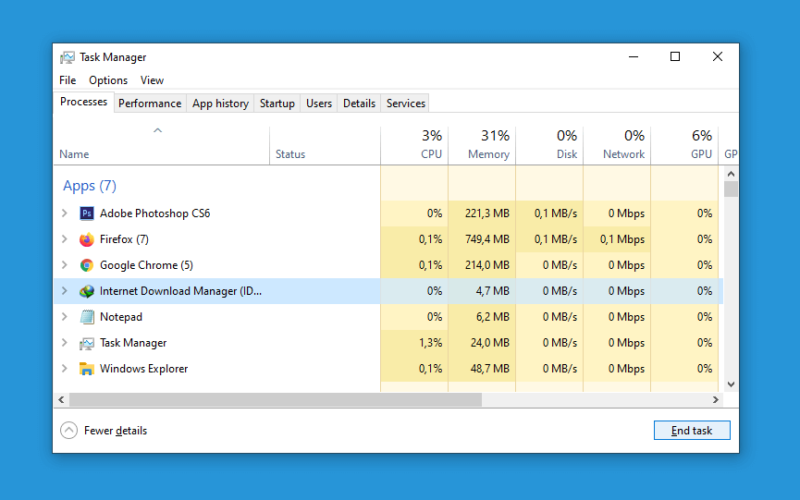Collapse view with Fewer details arrow
Screen dimensions: 800x500
(x=69, y=431)
